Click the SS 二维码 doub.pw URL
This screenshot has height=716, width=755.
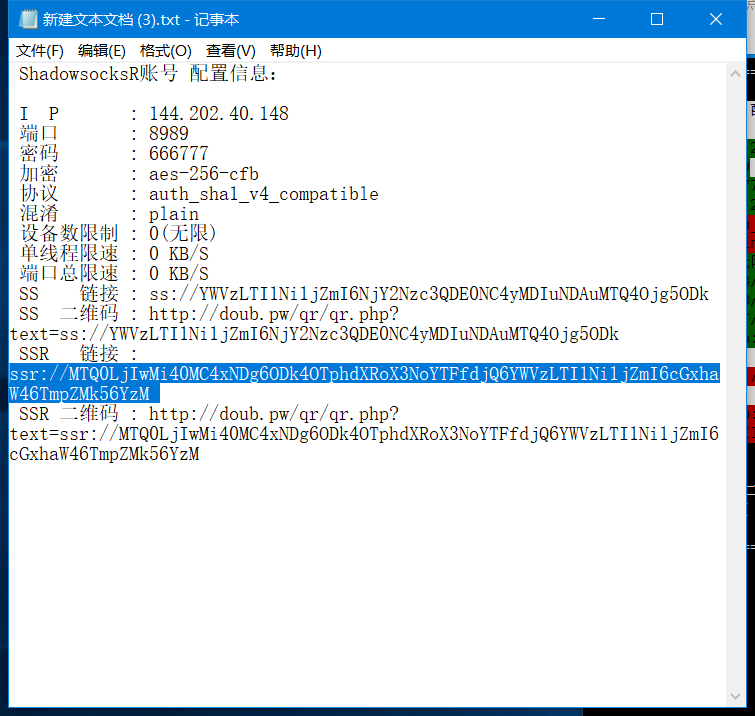(273, 314)
